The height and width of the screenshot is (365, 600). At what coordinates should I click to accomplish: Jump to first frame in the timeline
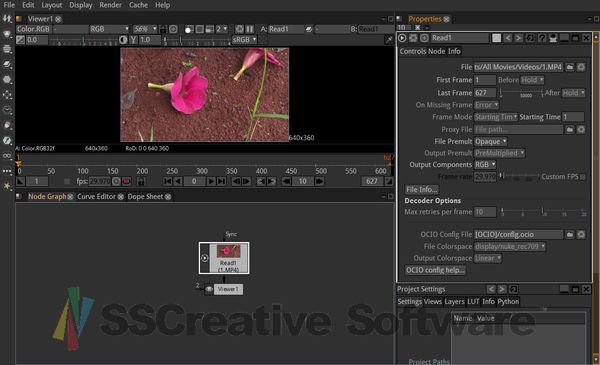[x=168, y=181]
